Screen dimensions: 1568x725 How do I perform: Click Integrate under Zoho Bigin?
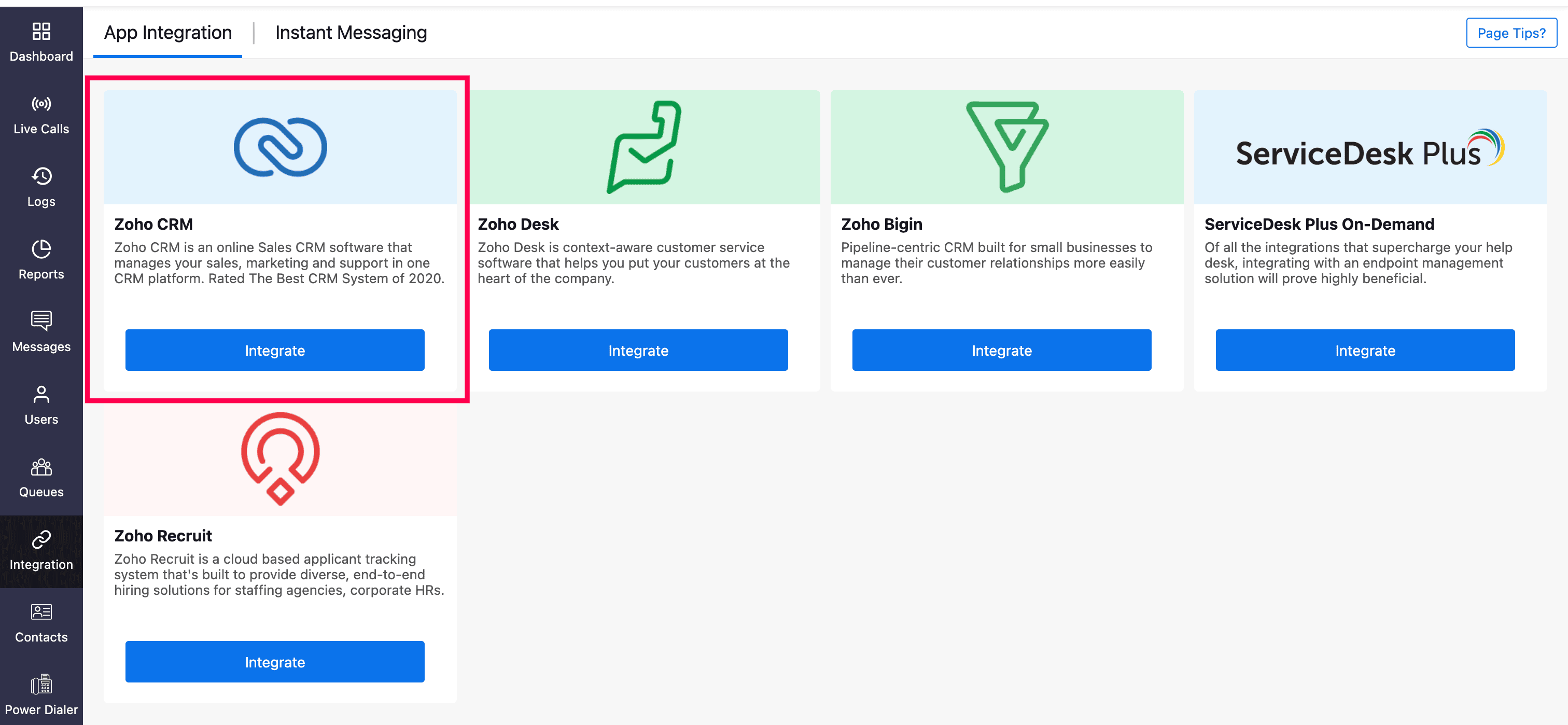click(x=1001, y=350)
